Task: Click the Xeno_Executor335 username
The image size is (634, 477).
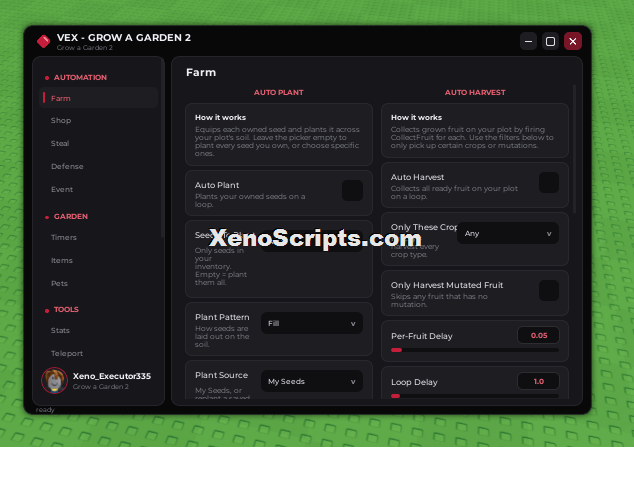Action: [x=112, y=376]
